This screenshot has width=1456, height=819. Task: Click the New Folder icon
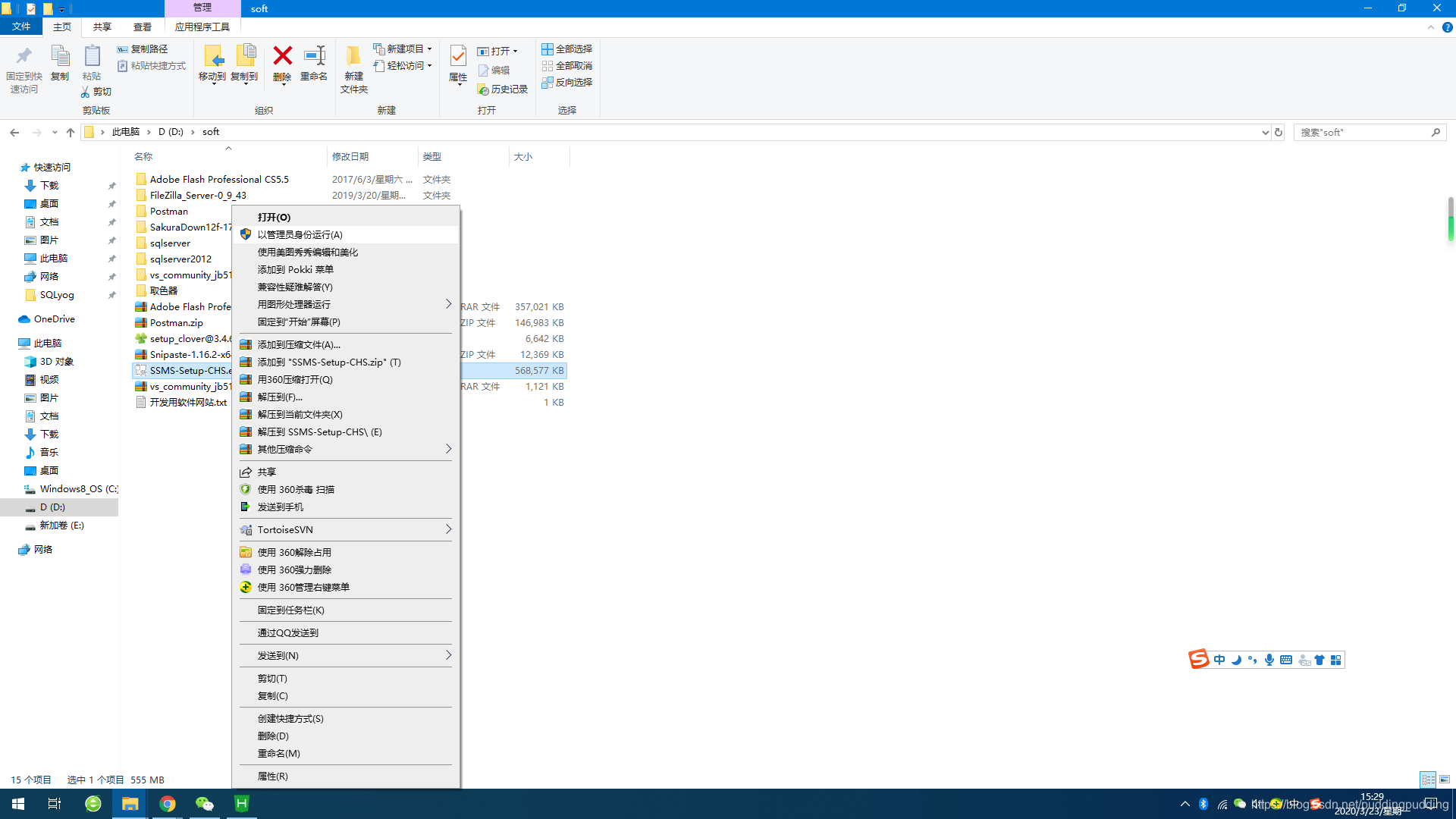[353, 57]
